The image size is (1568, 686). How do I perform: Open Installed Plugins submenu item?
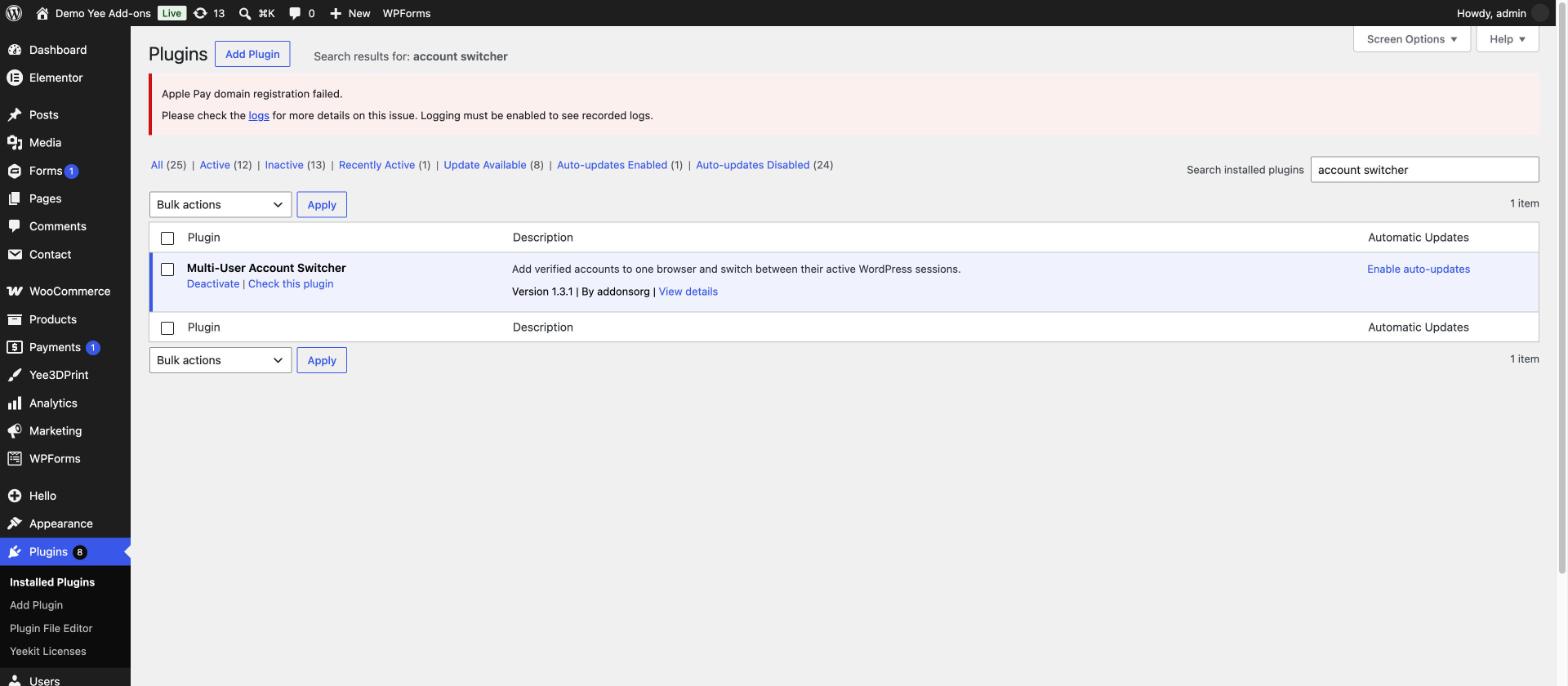click(x=52, y=582)
